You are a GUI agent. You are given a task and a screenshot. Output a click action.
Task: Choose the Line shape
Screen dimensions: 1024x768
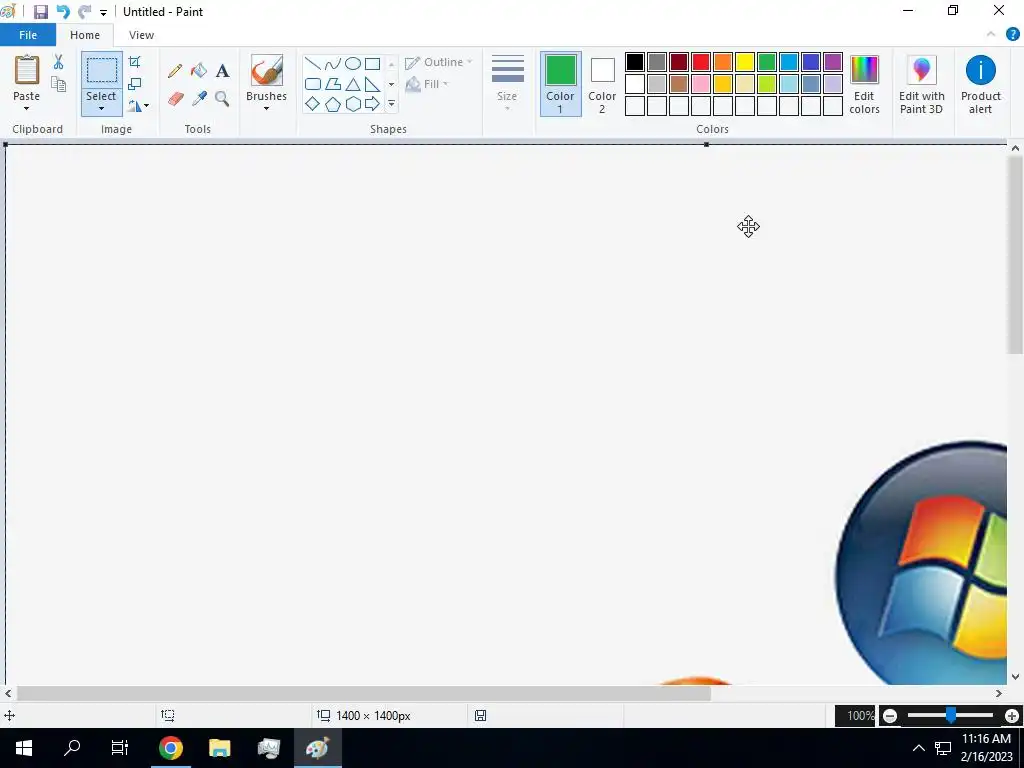click(x=313, y=63)
